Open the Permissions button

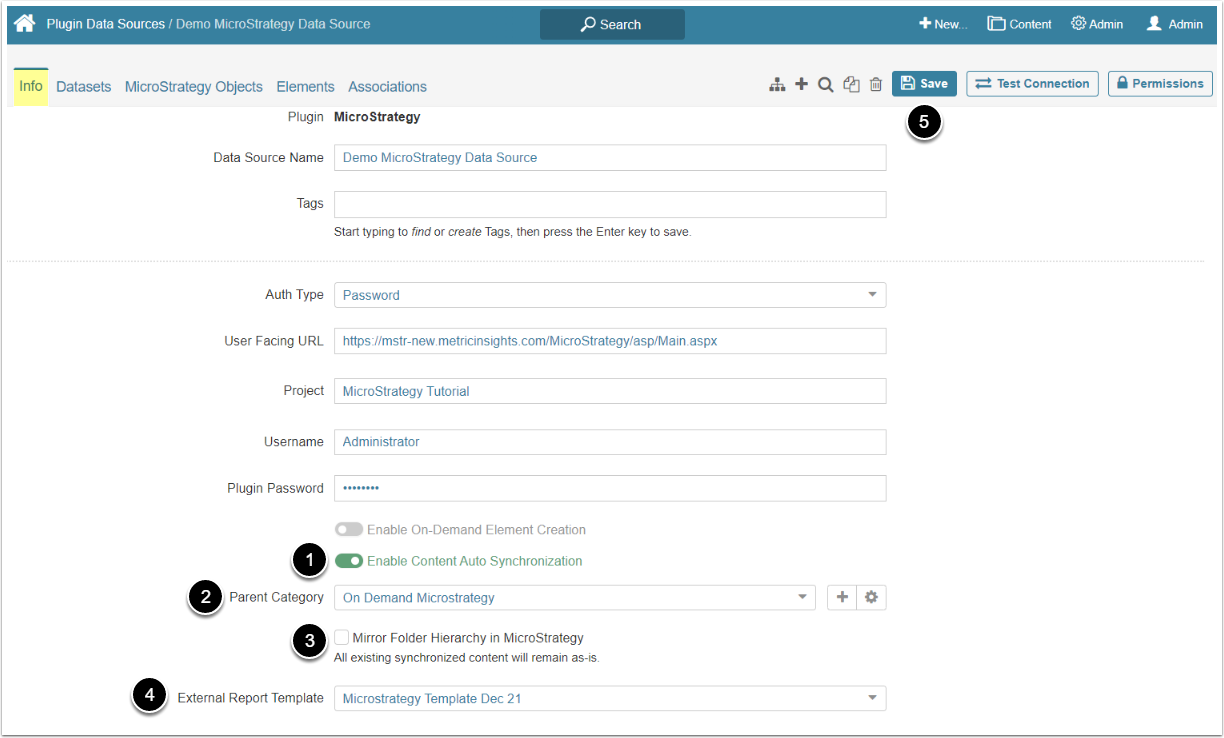coord(1160,84)
